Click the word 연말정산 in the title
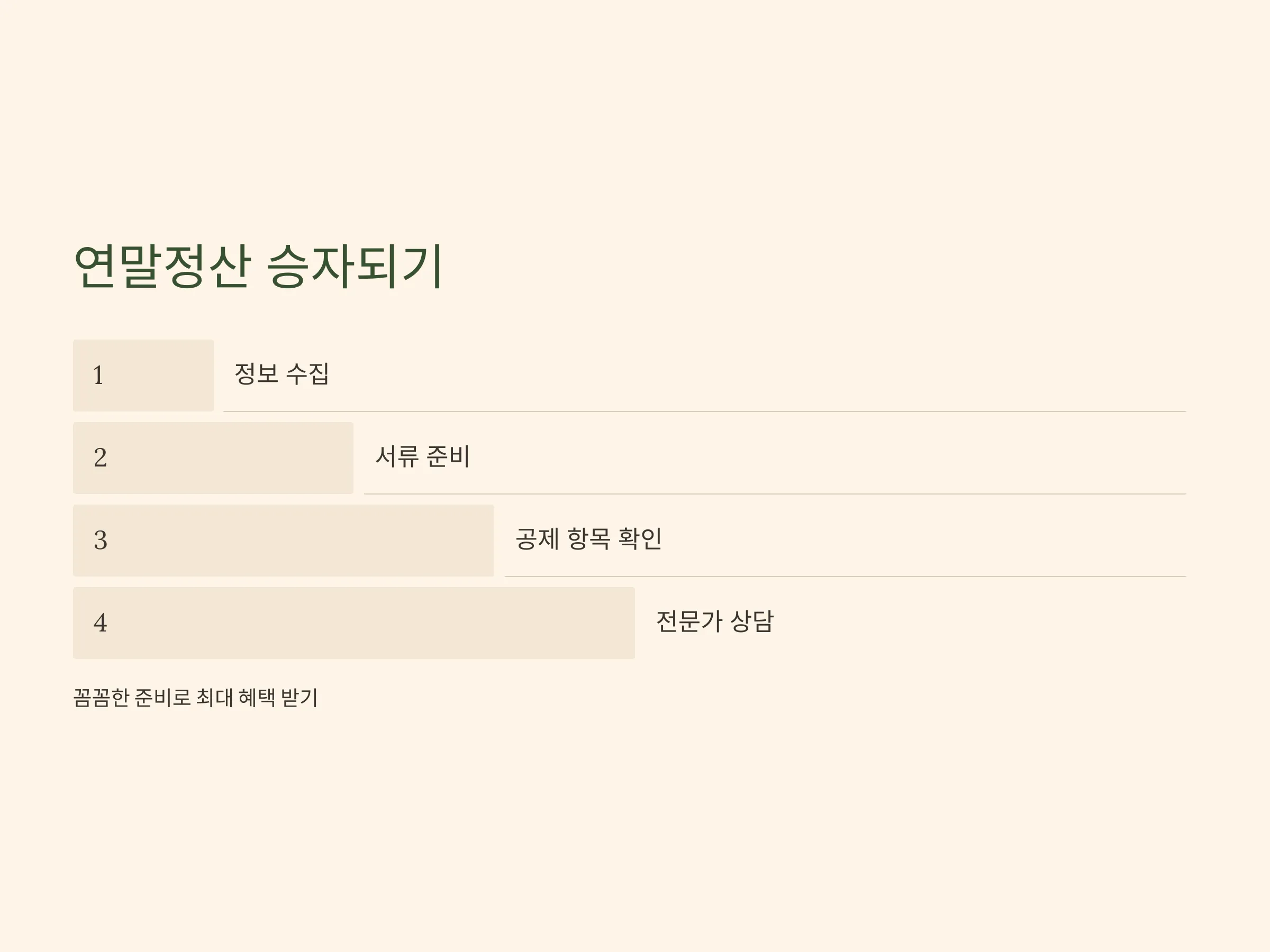1270x952 pixels. pos(163,266)
